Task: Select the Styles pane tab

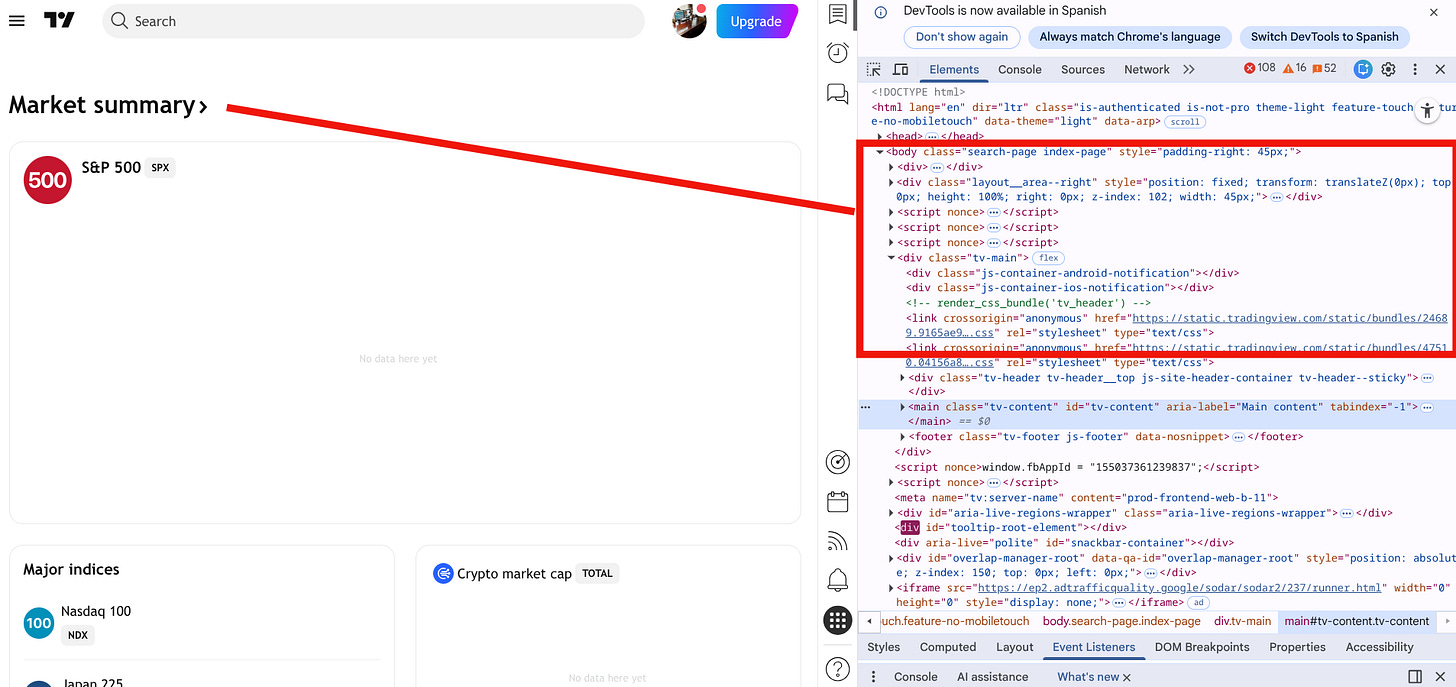Action: (x=883, y=647)
